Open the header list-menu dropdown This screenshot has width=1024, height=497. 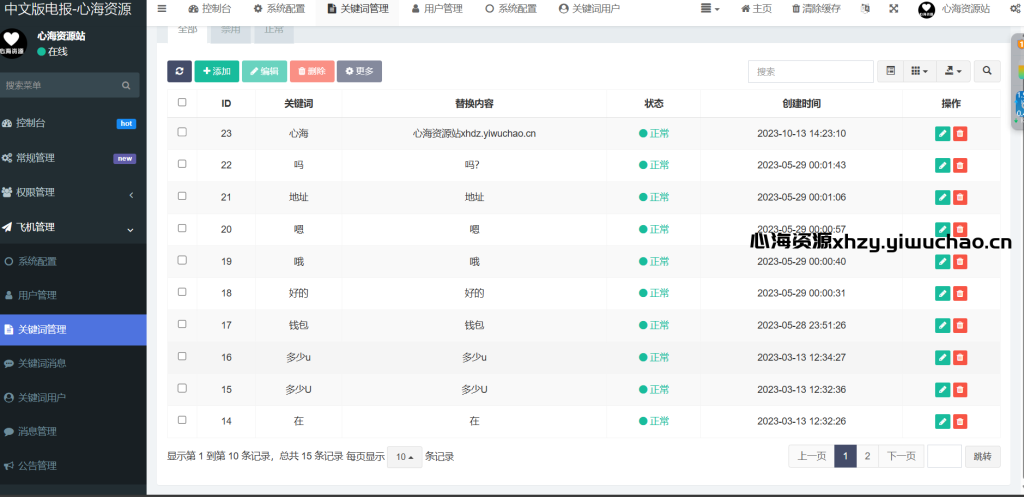[x=710, y=9]
